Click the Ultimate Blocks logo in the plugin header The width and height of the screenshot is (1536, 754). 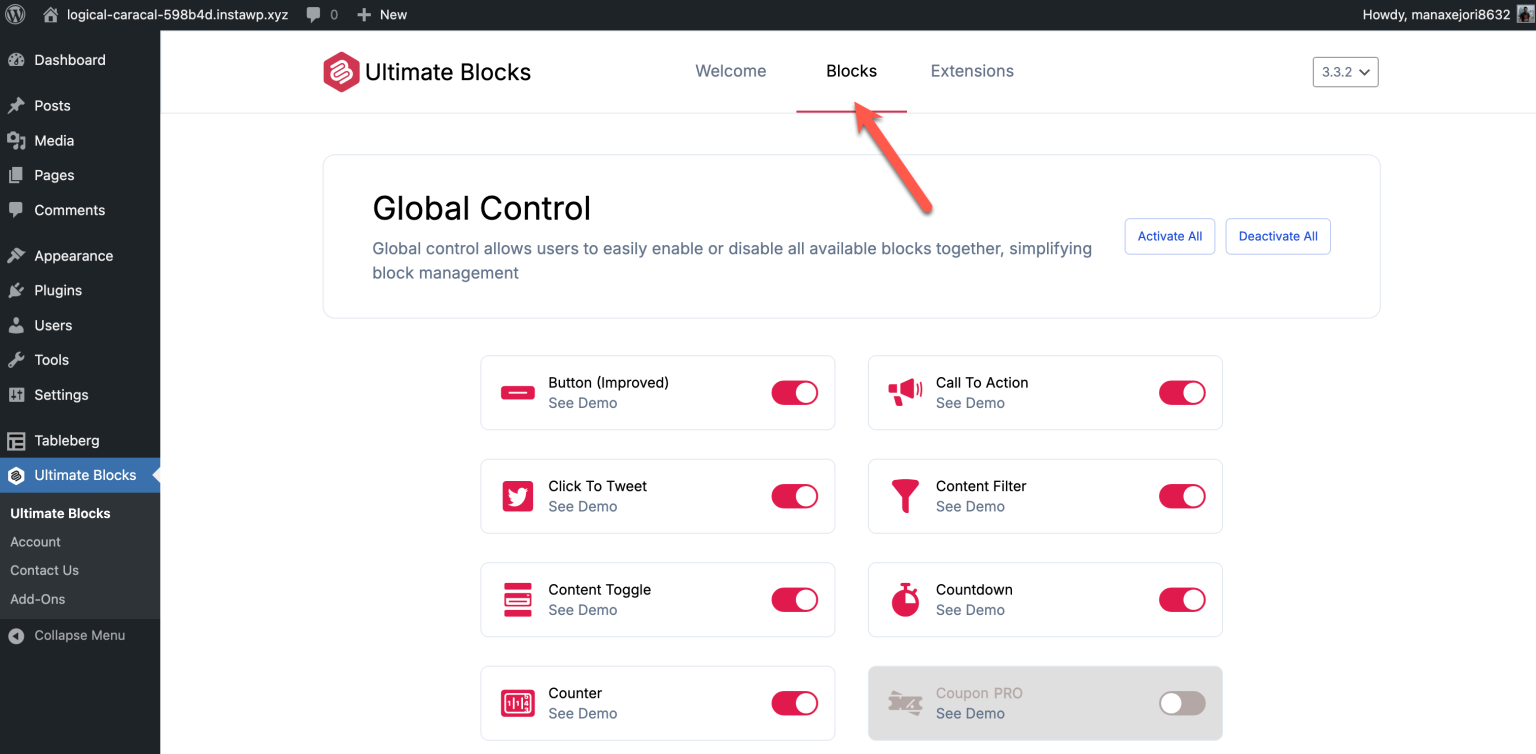point(341,71)
